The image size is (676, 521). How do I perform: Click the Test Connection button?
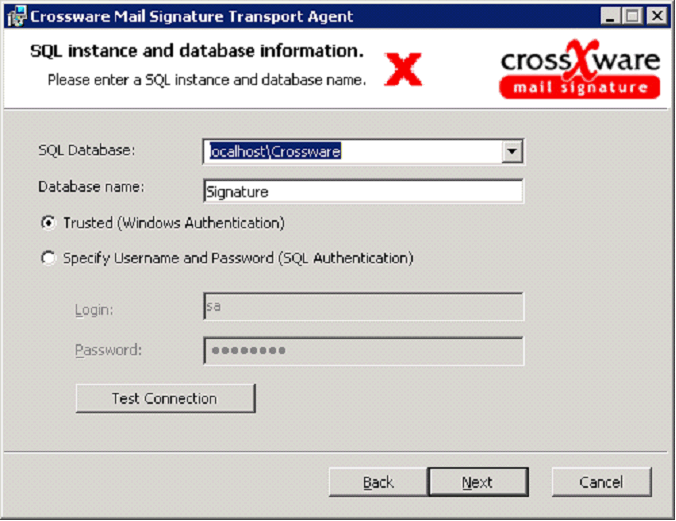pos(166,399)
